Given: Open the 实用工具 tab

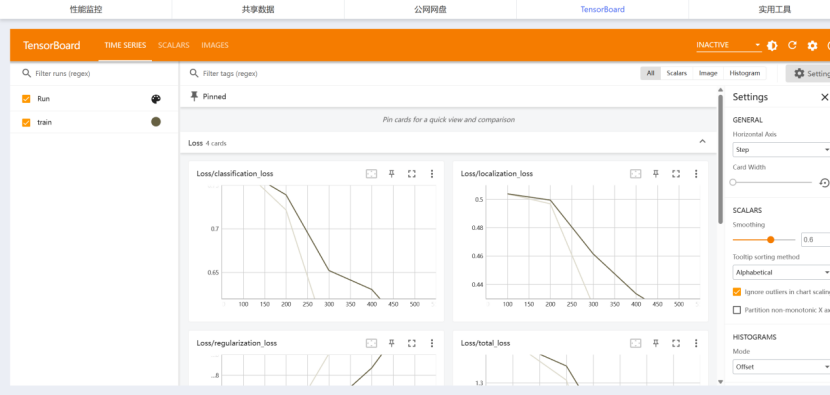Looking at the screenshot, I should 774,9.
